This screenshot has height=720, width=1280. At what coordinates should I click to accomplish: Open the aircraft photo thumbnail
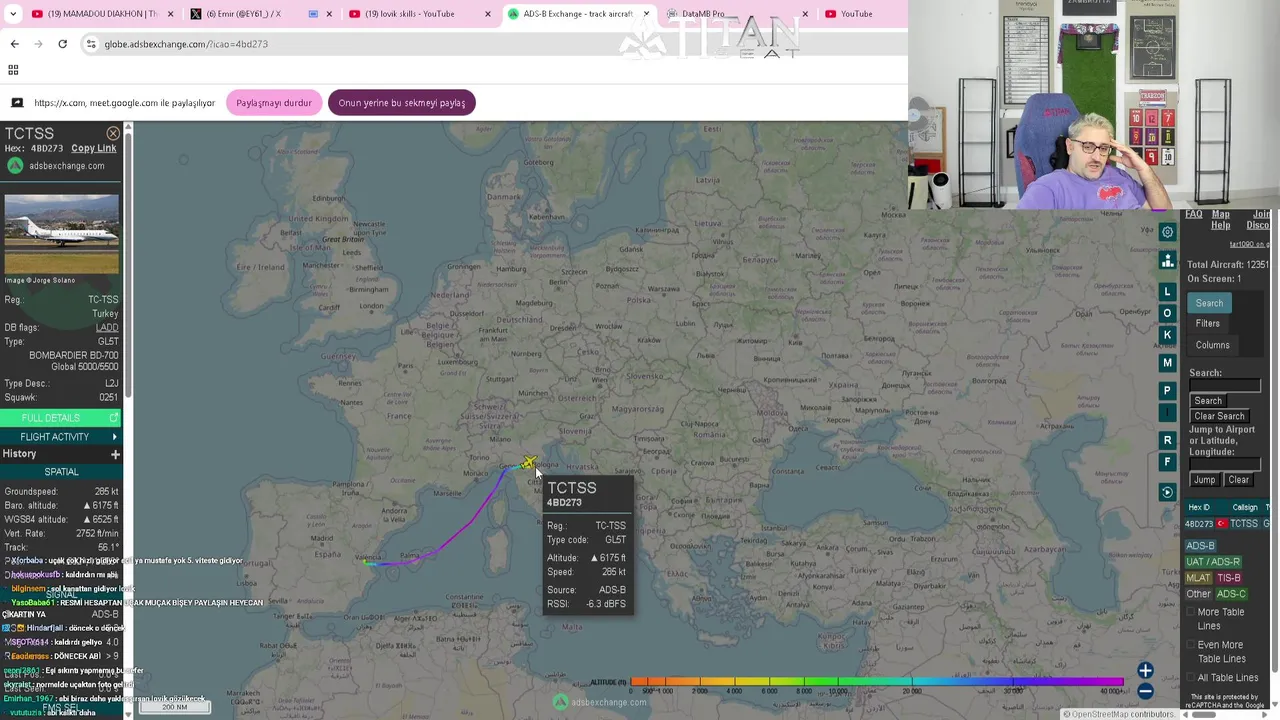61,235
